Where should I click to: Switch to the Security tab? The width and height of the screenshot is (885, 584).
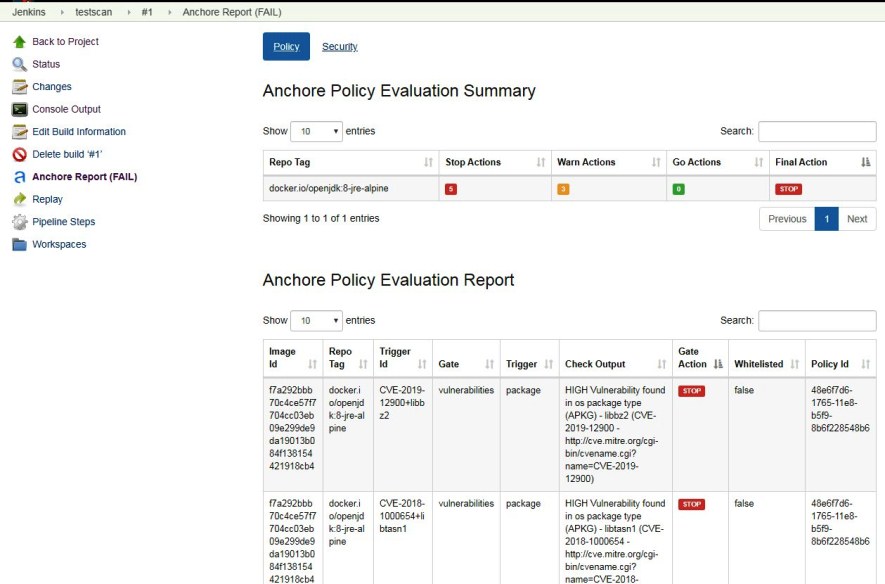(339, 47)
